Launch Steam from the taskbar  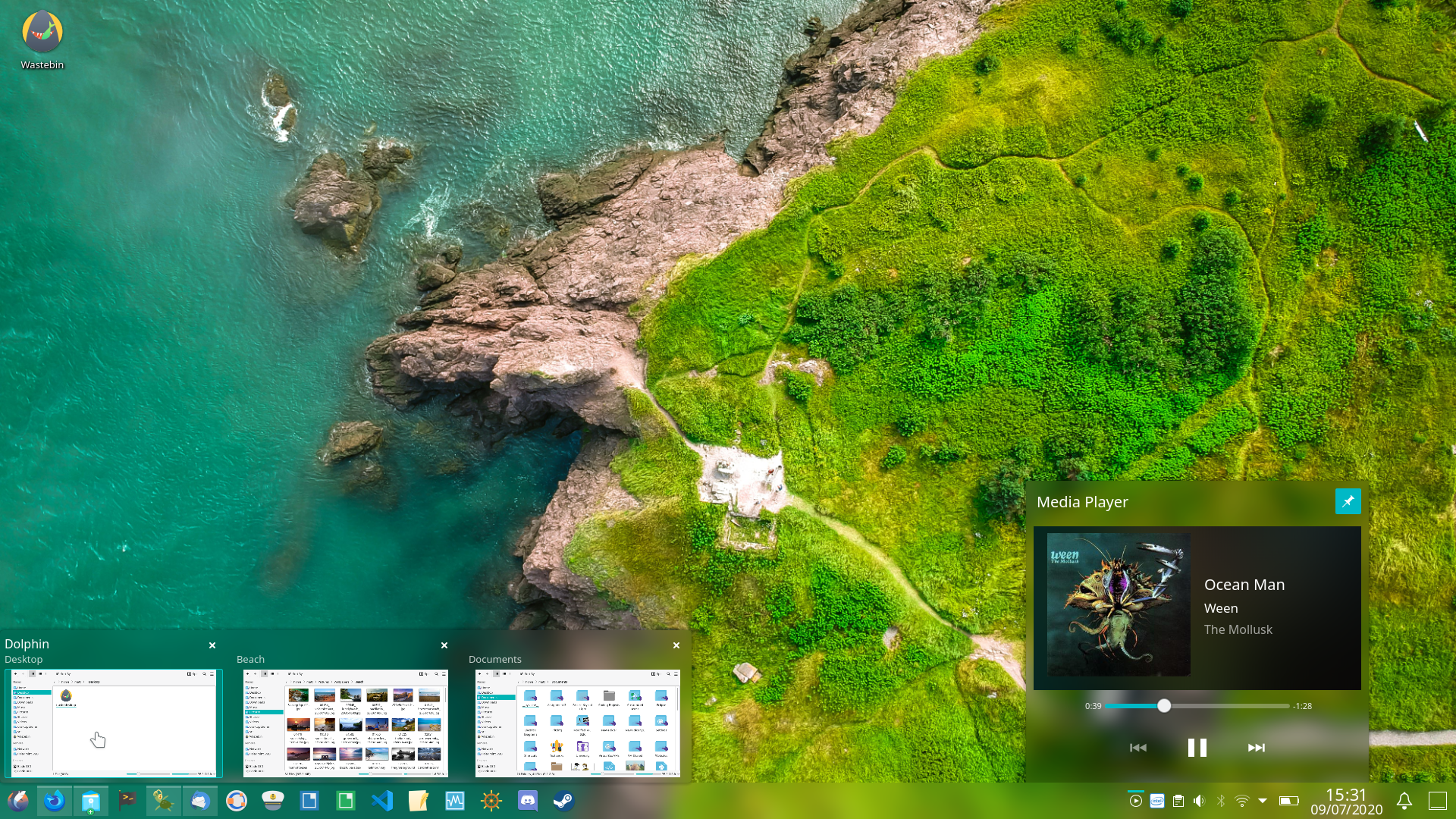(x=563, y=801)
